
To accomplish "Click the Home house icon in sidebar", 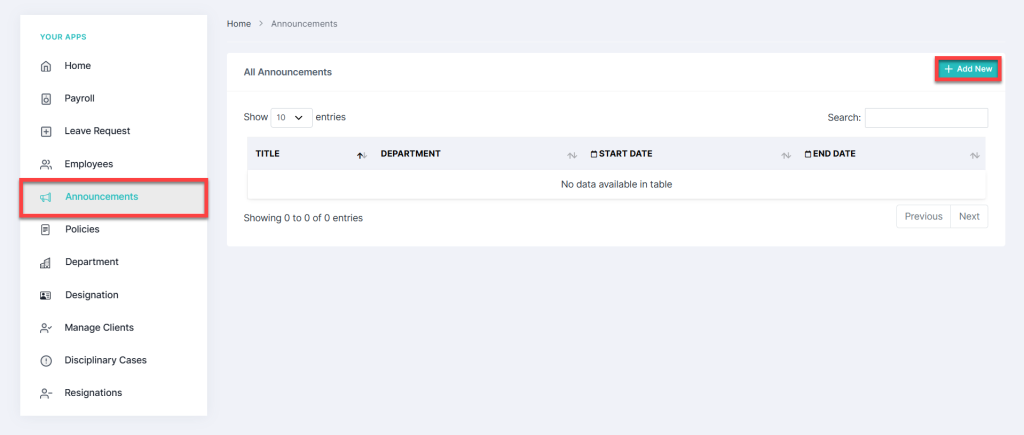I will (46, 66).
